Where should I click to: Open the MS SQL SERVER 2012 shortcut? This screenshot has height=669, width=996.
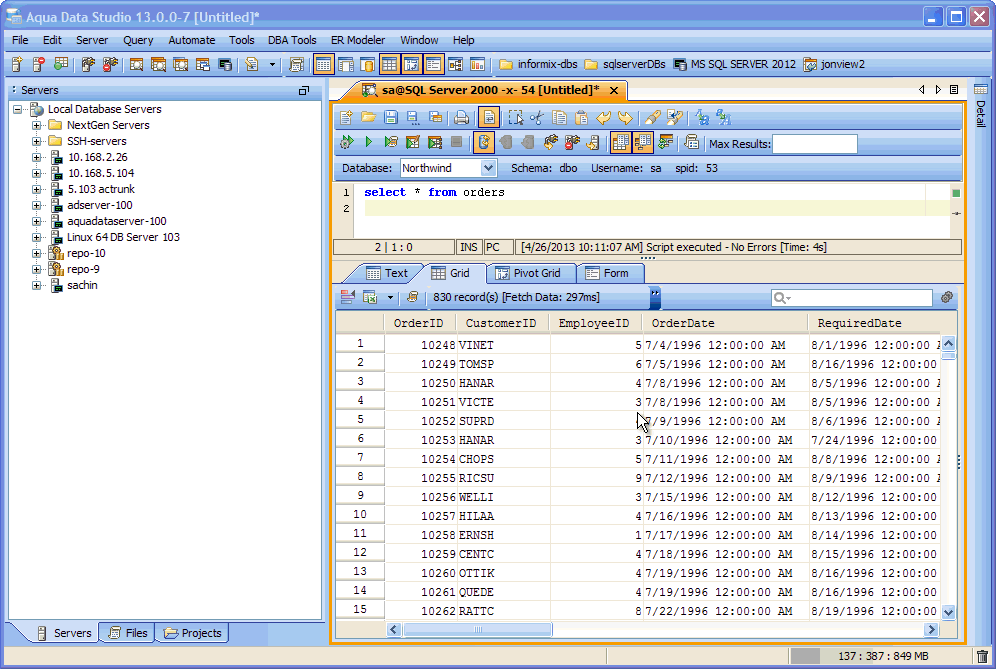(735, 64)
